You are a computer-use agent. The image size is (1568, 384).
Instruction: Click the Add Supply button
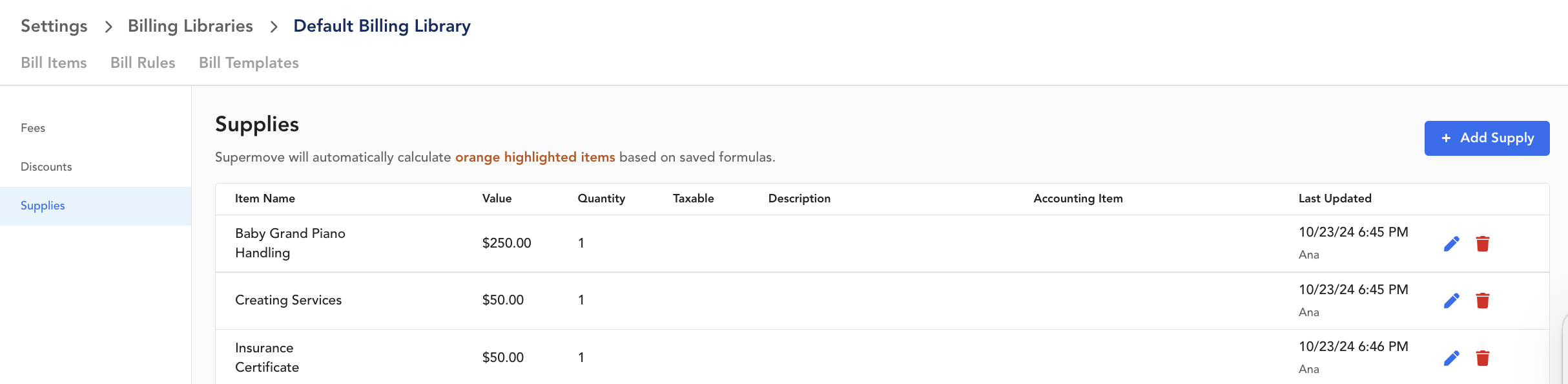click(x=1487, y=138)
